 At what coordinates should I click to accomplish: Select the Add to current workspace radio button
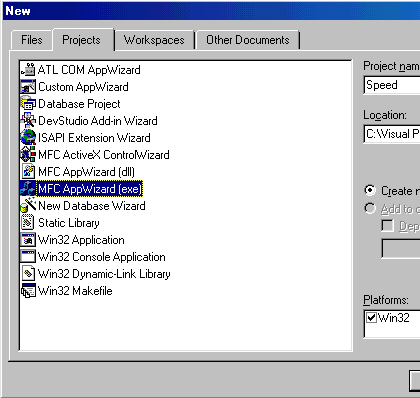click(370, 209)
